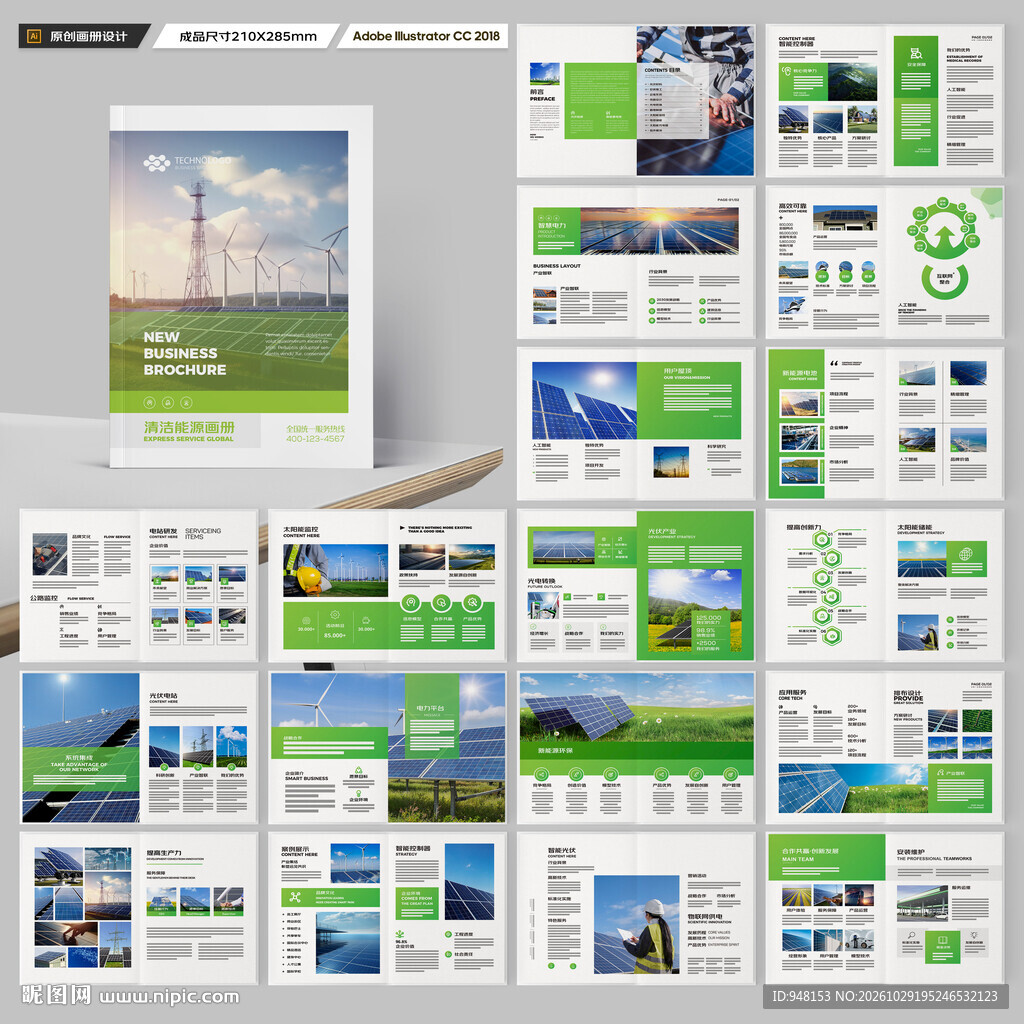
Task: Click the 应用服务 heading
Action: pos(792,692)
